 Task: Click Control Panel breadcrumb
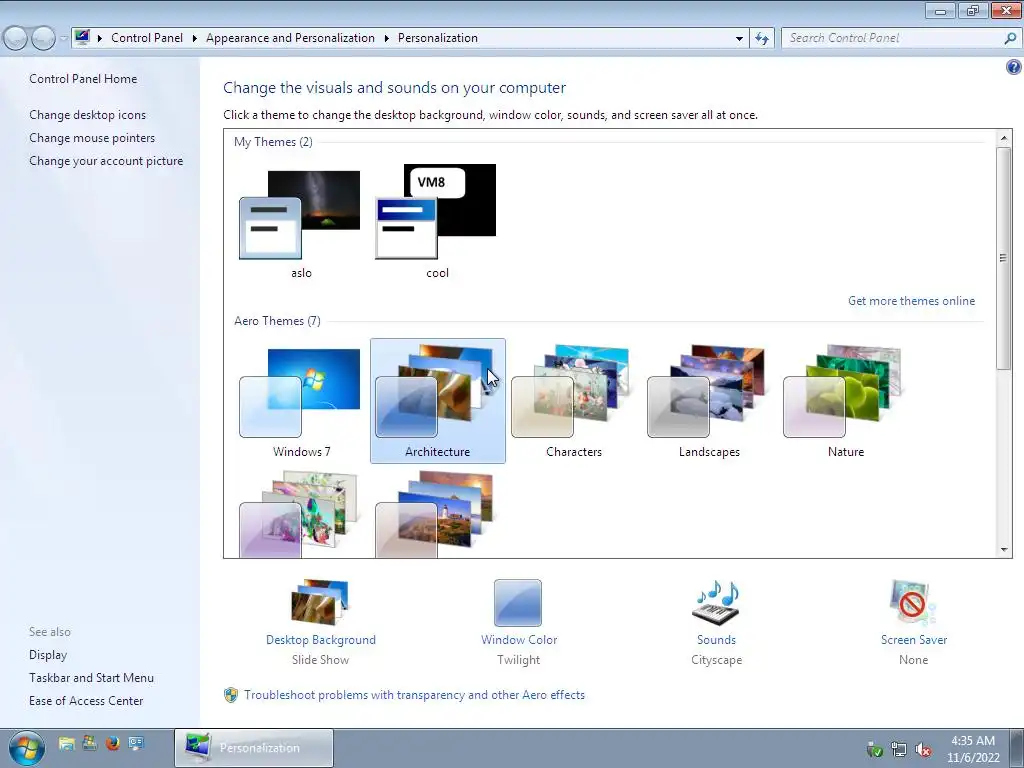tap(147, 38)
